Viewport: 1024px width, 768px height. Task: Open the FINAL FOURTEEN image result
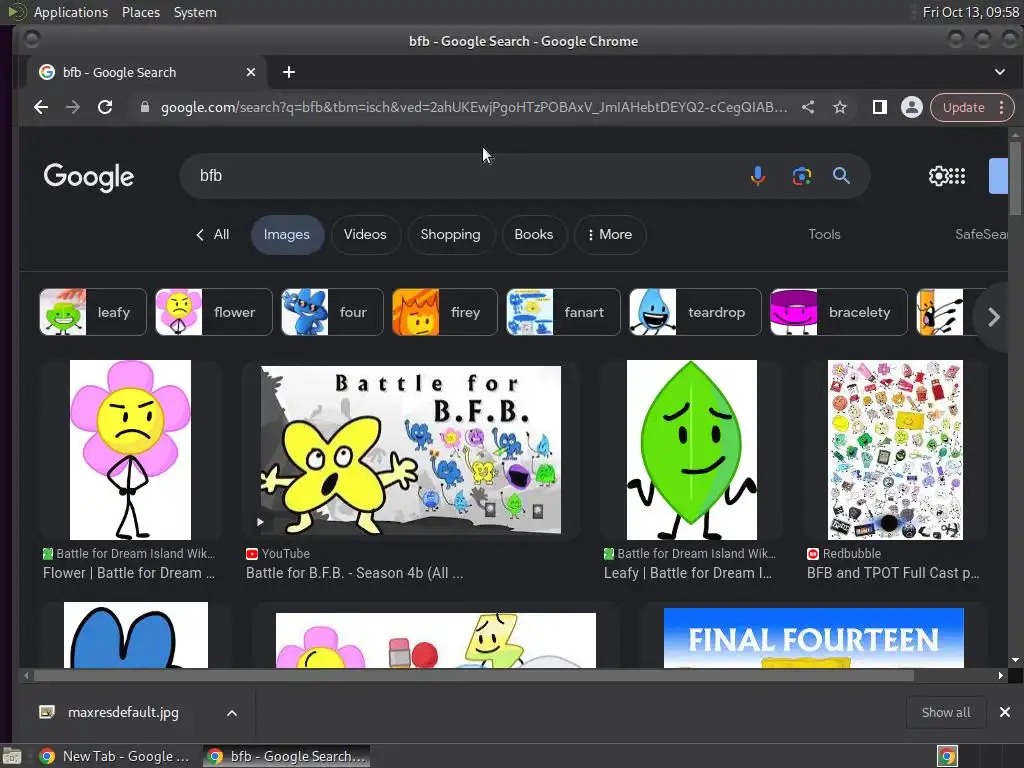click(814, 638)
